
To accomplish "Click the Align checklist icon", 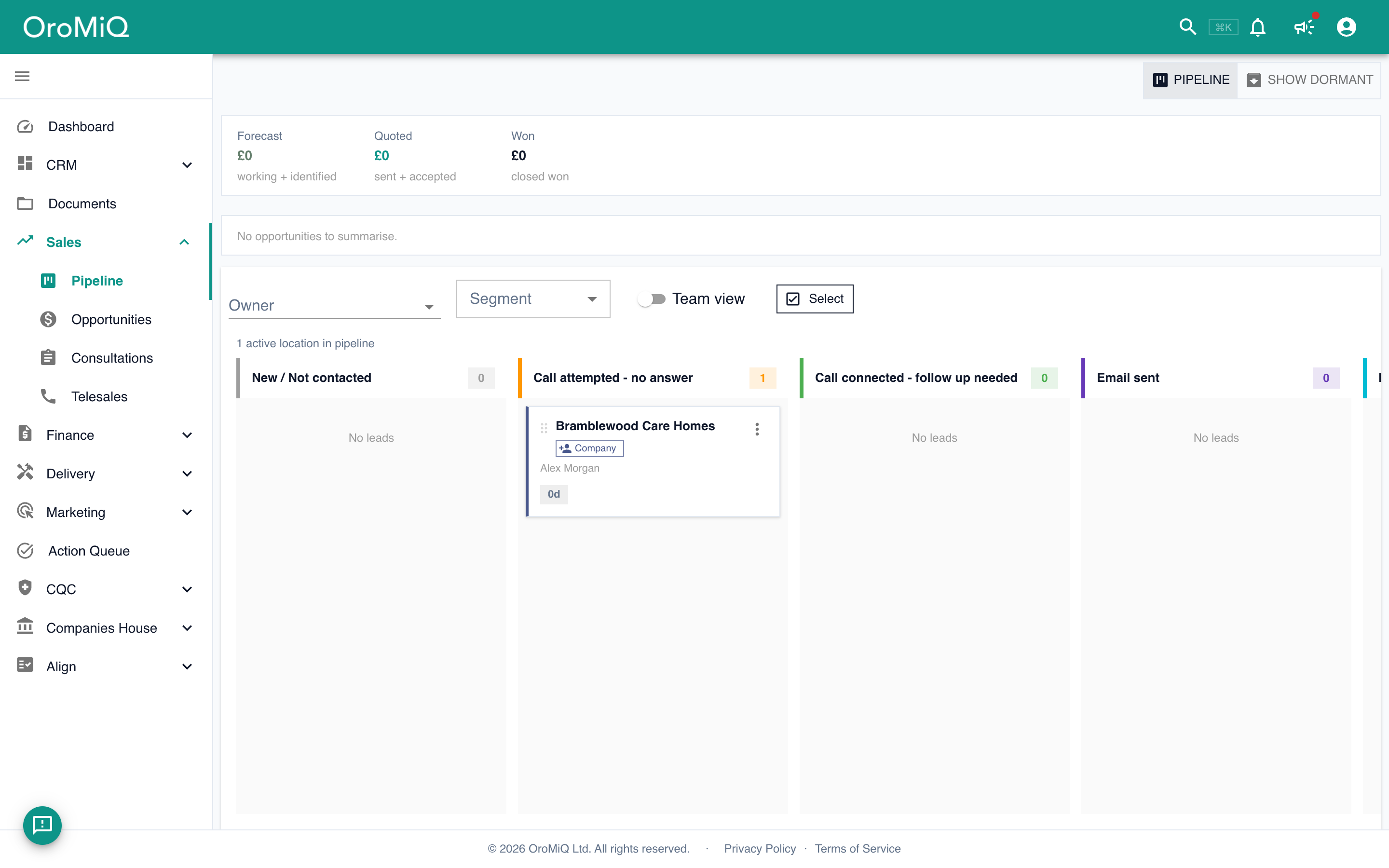I will click(x=25, y=665).
